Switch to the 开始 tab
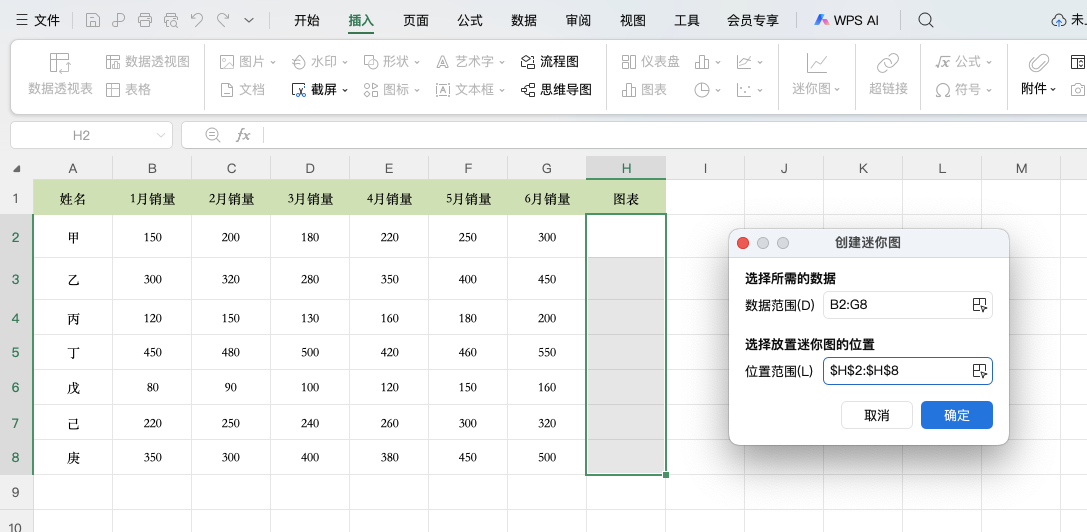The width and height of the screenshot is (1087, 532). (x=307, y=20)
